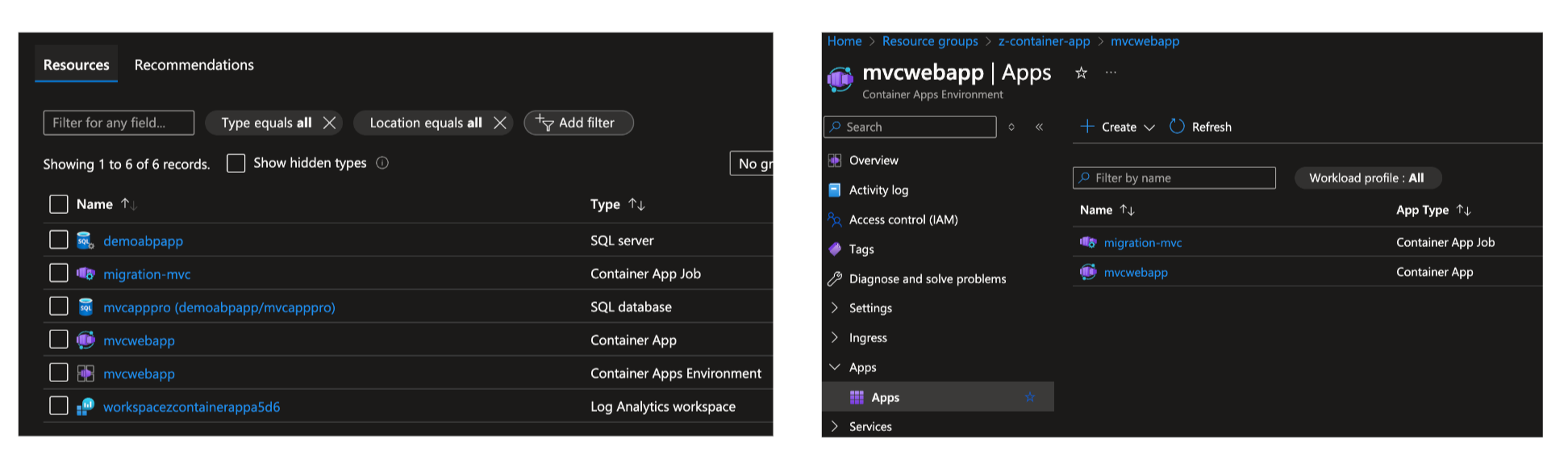
Task: Click the Refresh circular arrow icon
Action: pyautogui.click(x=1177, y=127)
